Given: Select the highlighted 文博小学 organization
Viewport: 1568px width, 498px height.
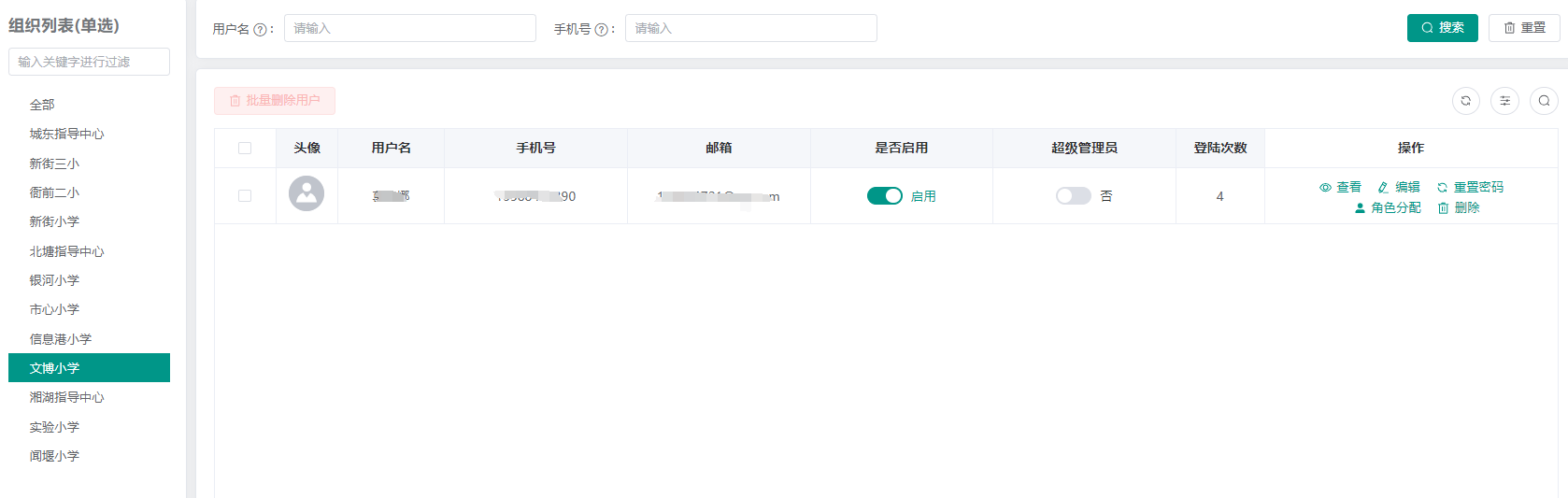Looking at the screenshot, I should (x=89, y=368).
